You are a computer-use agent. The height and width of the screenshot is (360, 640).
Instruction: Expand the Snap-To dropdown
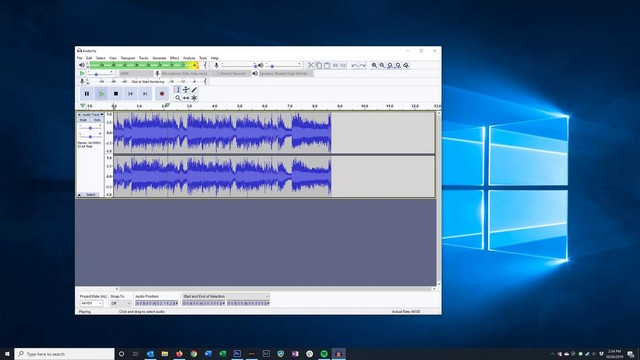[x=121, y=303]
